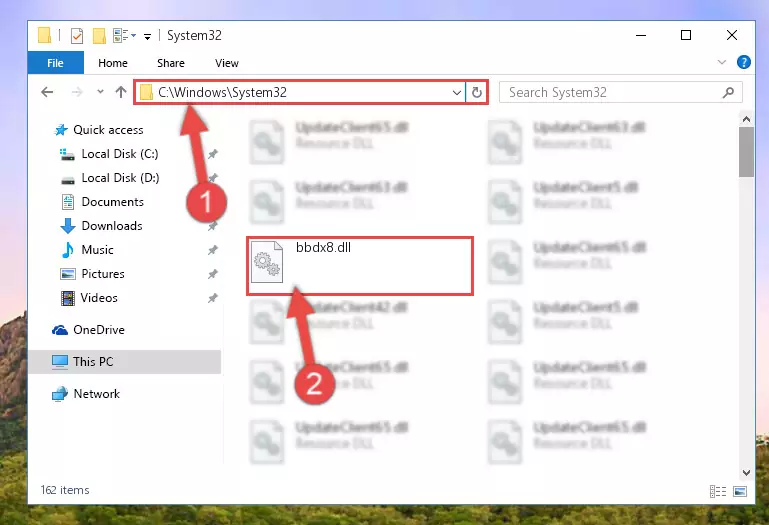769x525 pixels.
Task: Switch to the Share ribbon tab
Action: point(171,63)
